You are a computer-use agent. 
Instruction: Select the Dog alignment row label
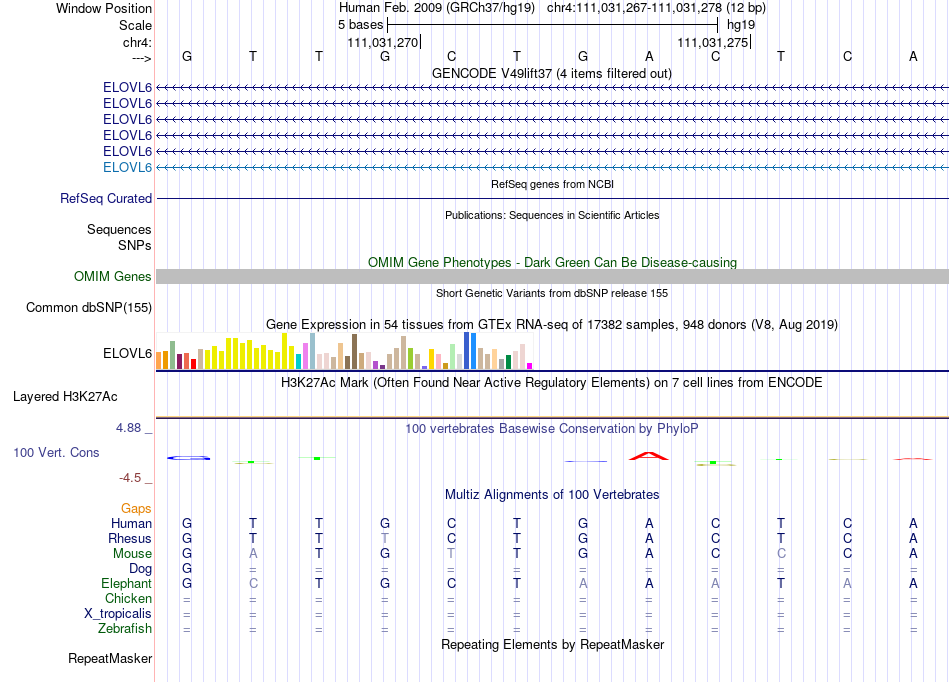click(x=140, y=569)
